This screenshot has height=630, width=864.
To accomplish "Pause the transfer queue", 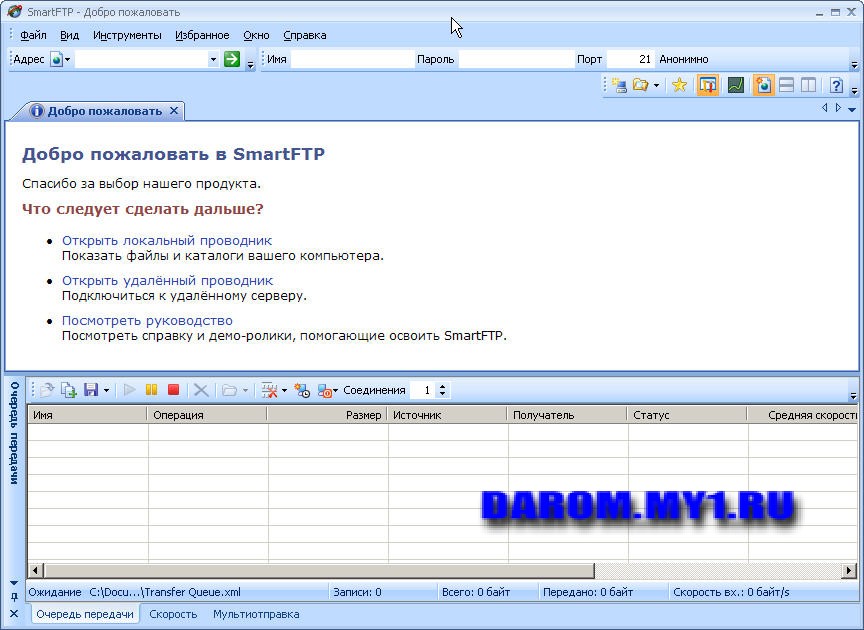I will pyautogui.click(x=152, y=390).
